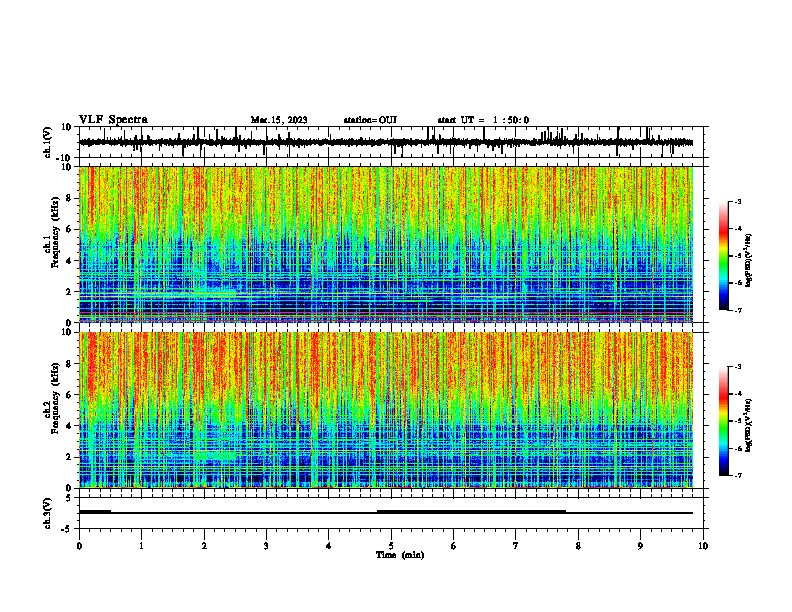
Task: Click the ch.2 spectrogram color scale bar
Action: (724, 421)
